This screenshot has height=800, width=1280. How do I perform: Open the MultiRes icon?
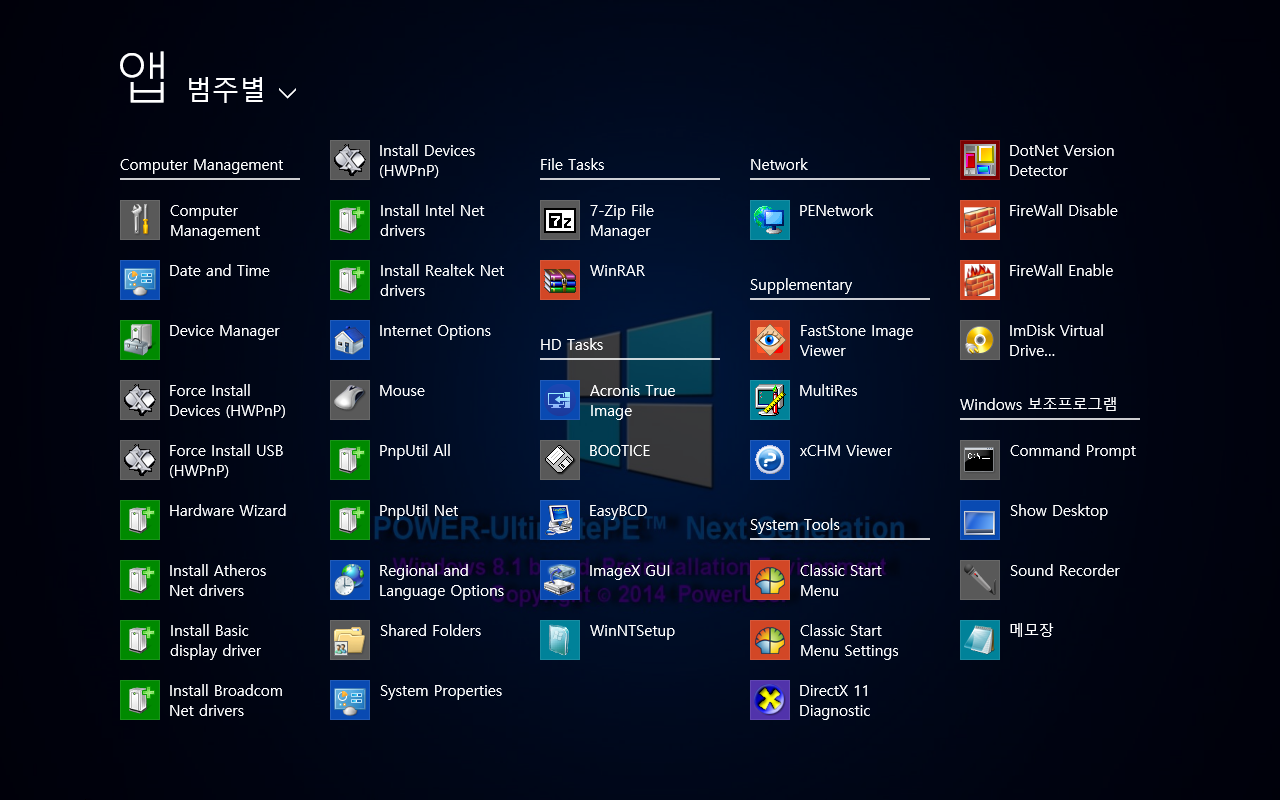coord(770,400)
